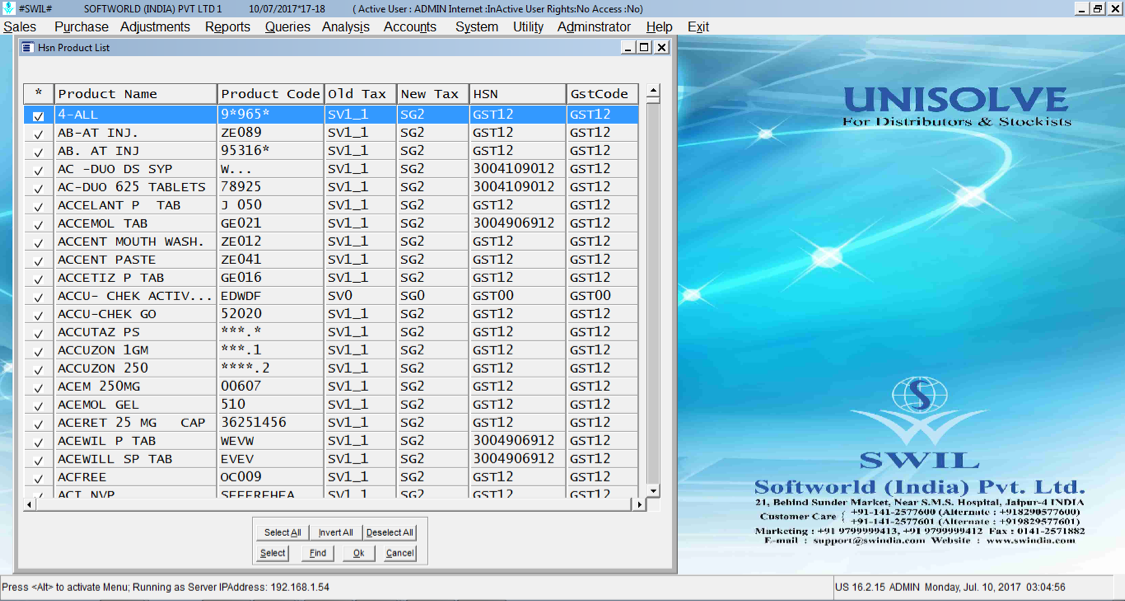Click HSN 3004109012 in AC -DUO DS SYP row
The image size is (1125, 601).
tap(514, 169)
